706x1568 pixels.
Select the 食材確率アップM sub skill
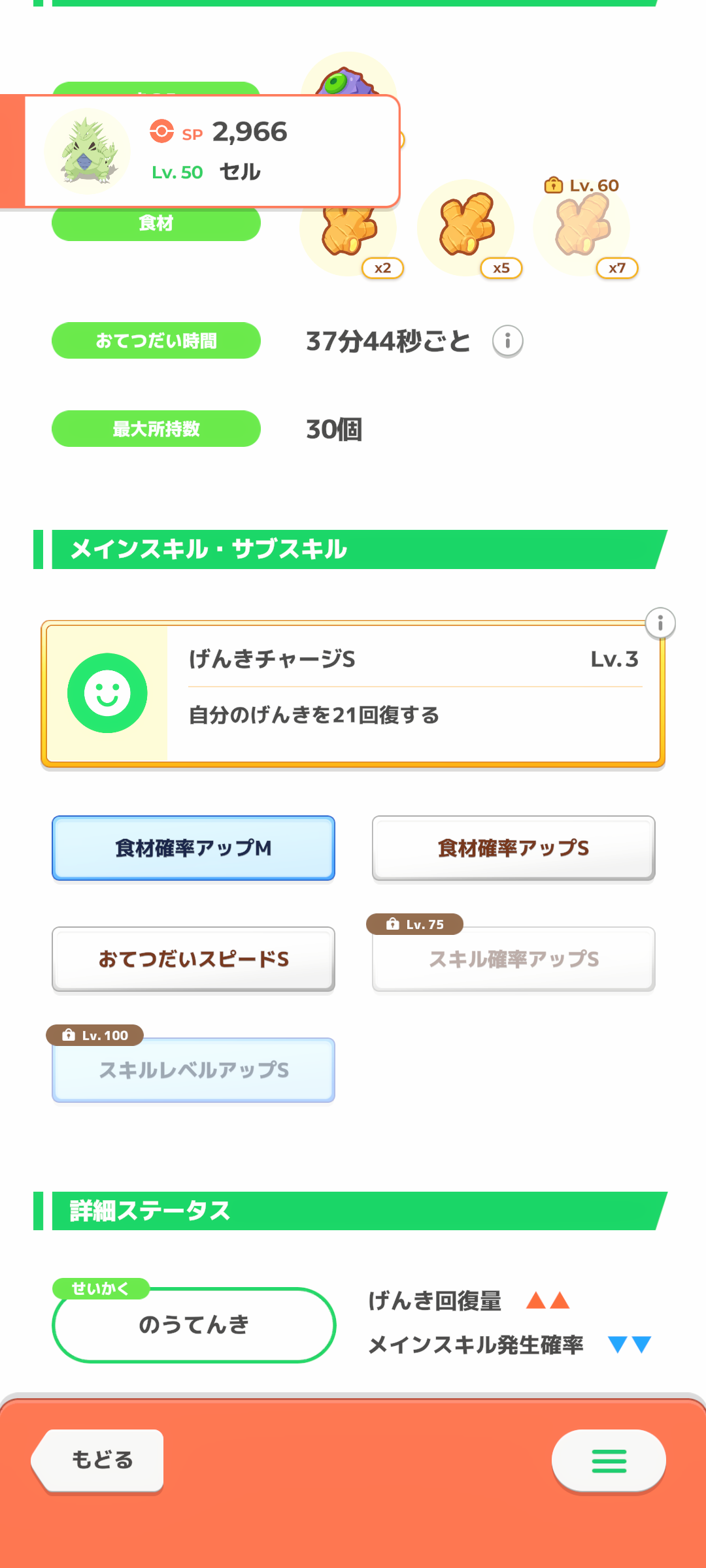[193, 848]
